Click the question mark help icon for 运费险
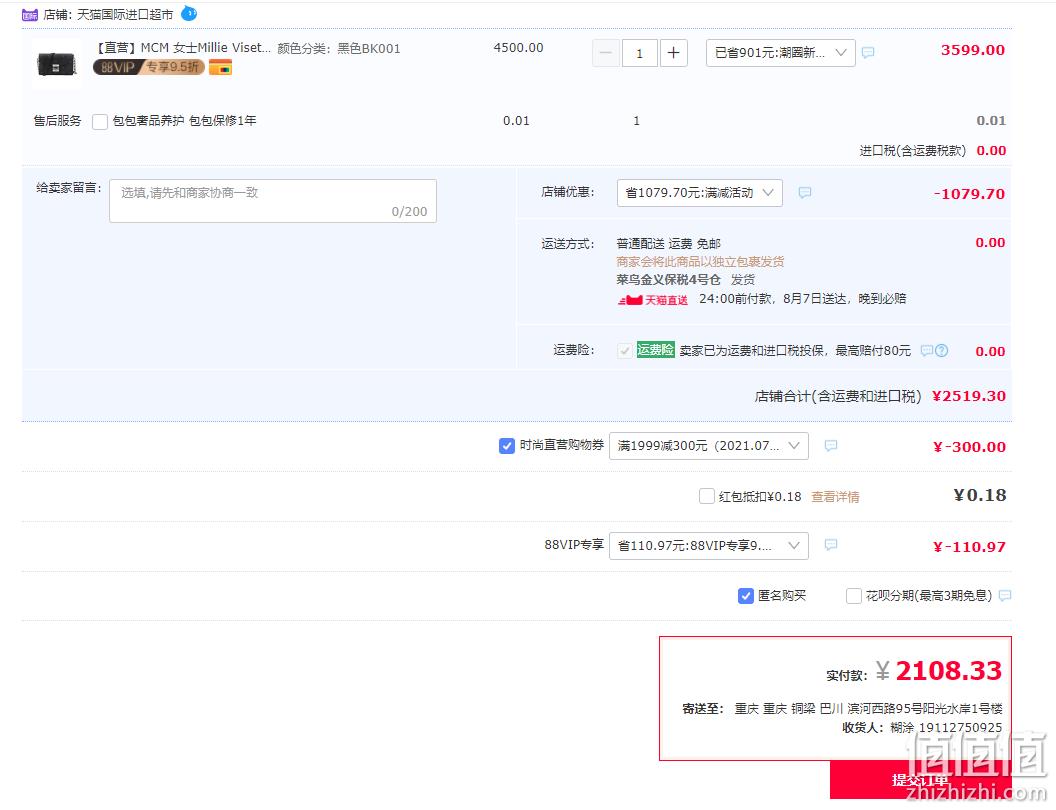Screen dimensions: 1056x810 [x=942, y=350]
